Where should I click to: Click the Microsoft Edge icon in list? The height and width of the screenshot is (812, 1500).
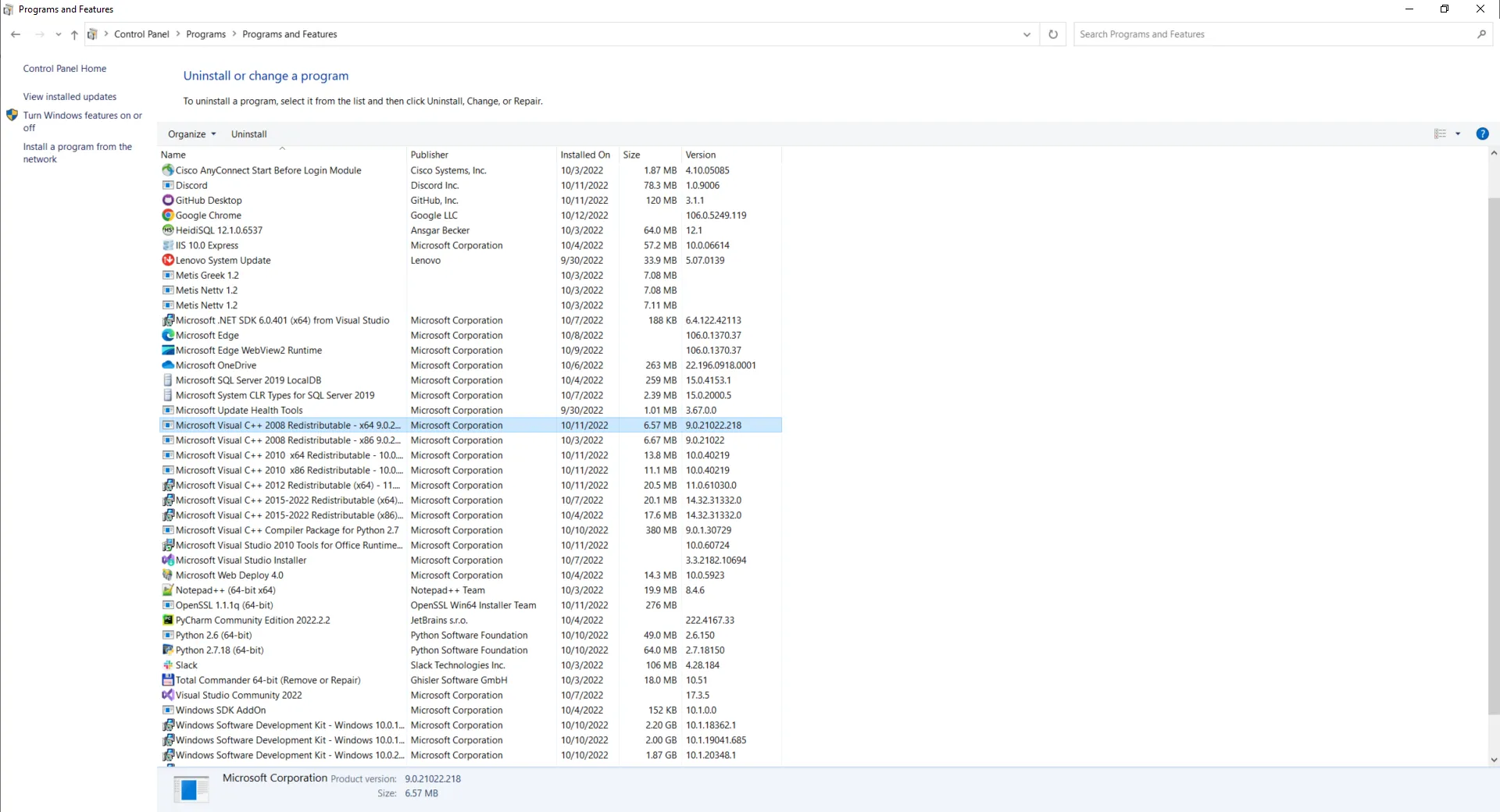click(167, 336)
